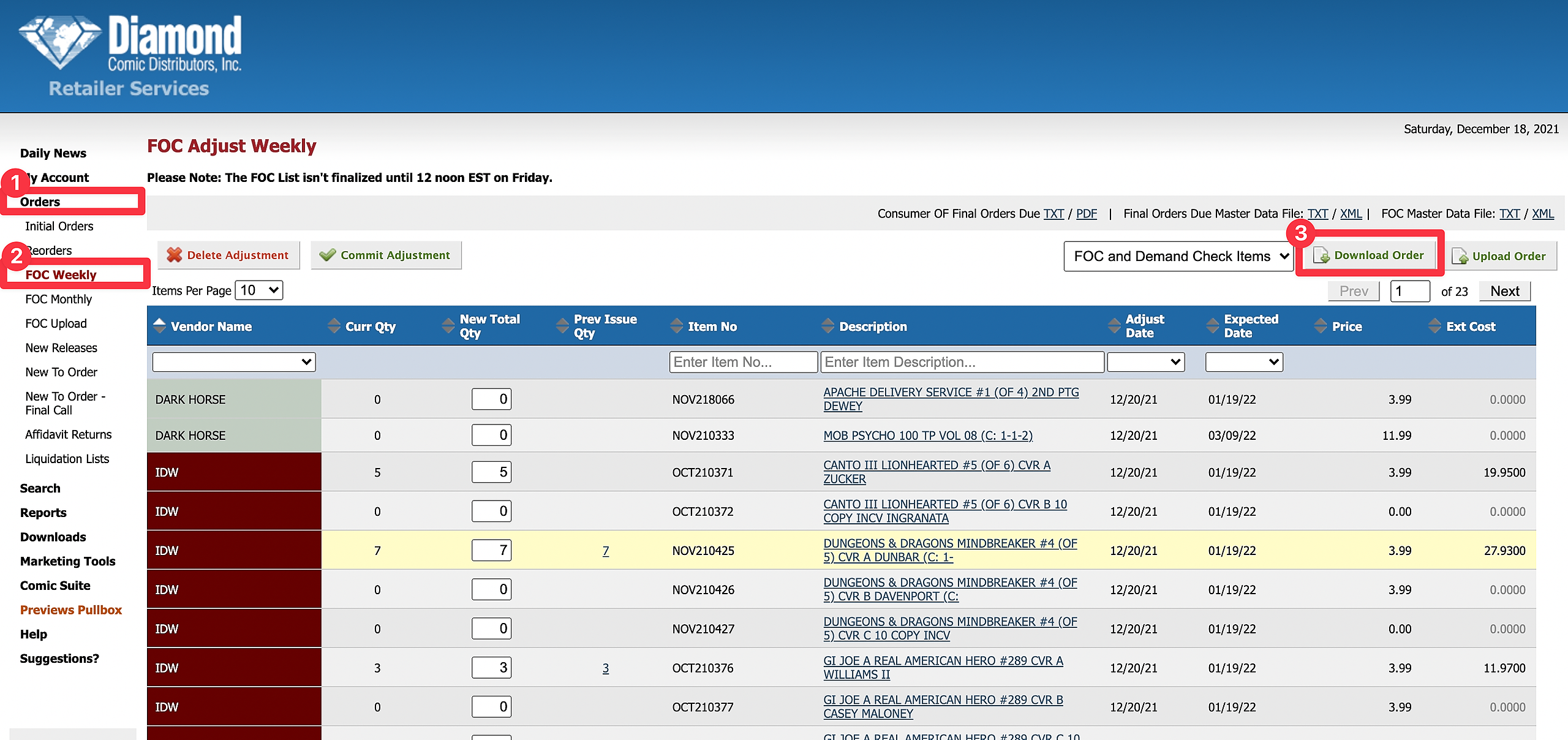The image size is (1568, 740).
Task: Open Affidavit Returns in sidebar
Action: point(69,434)
